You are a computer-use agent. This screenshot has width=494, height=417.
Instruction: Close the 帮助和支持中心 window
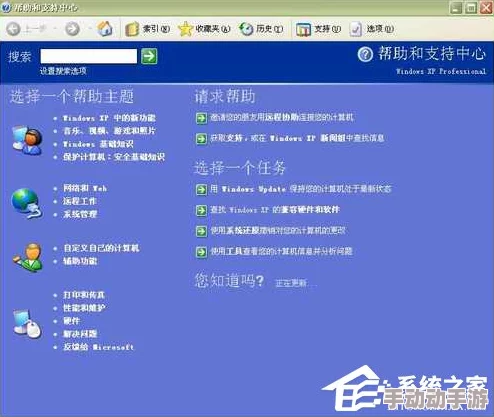tap(486, 8)
